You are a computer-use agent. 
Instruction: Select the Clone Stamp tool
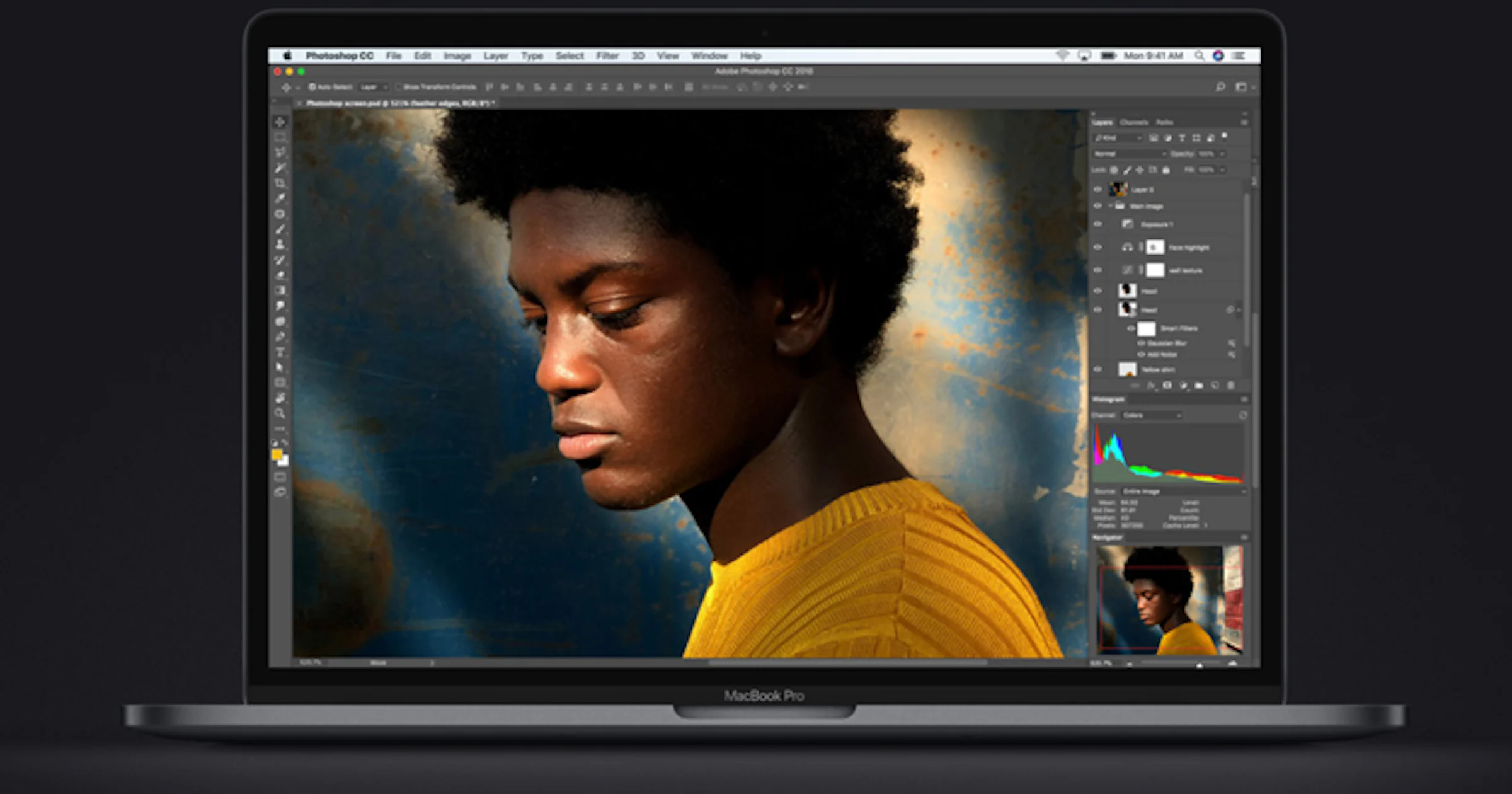[x=280, y=245]
